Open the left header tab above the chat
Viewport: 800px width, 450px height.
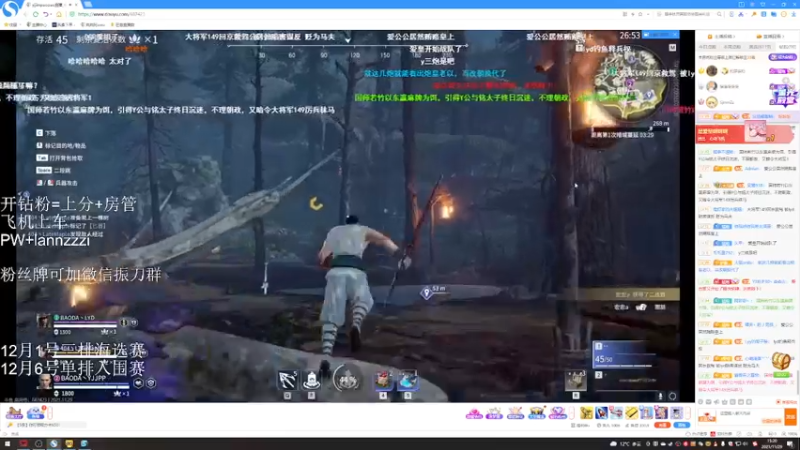pyautogui.click(x=720, y=37)
